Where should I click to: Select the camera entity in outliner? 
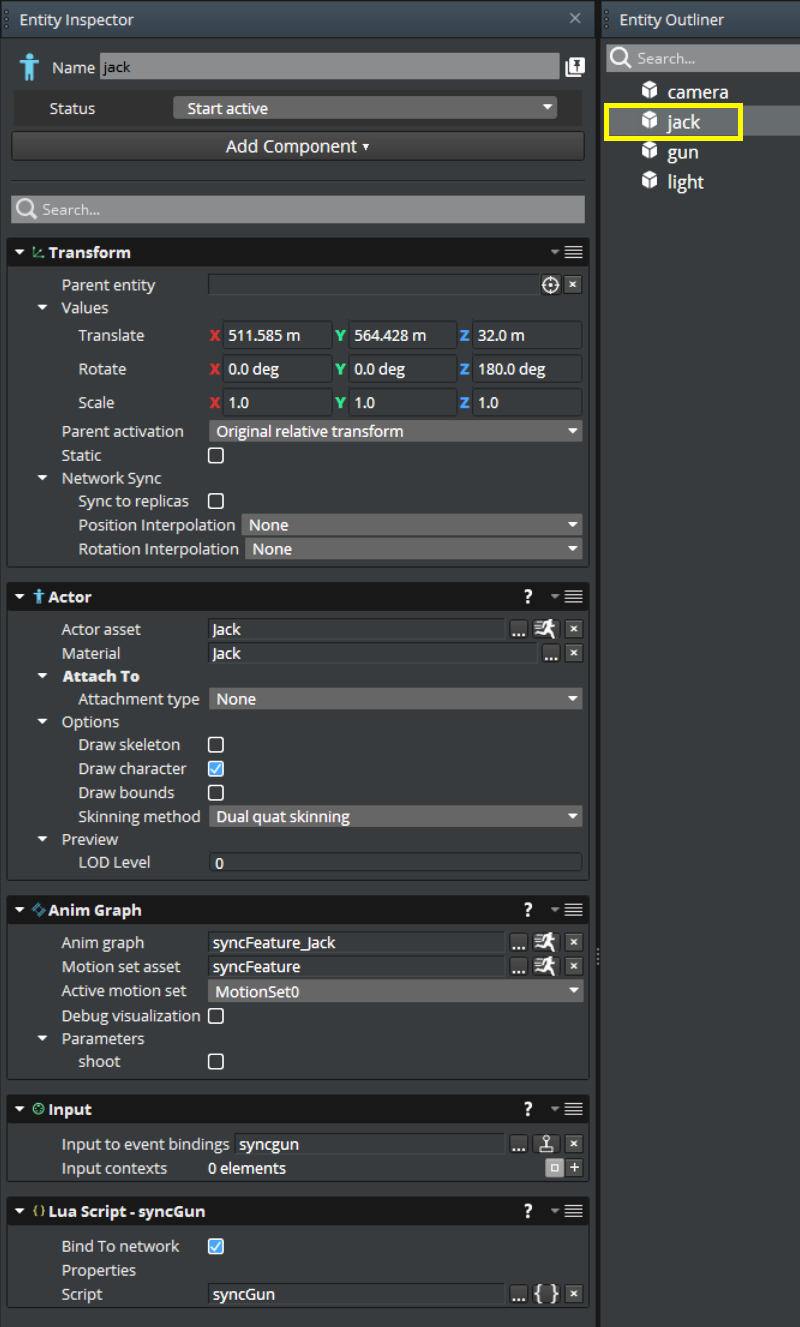coord(696,92)
